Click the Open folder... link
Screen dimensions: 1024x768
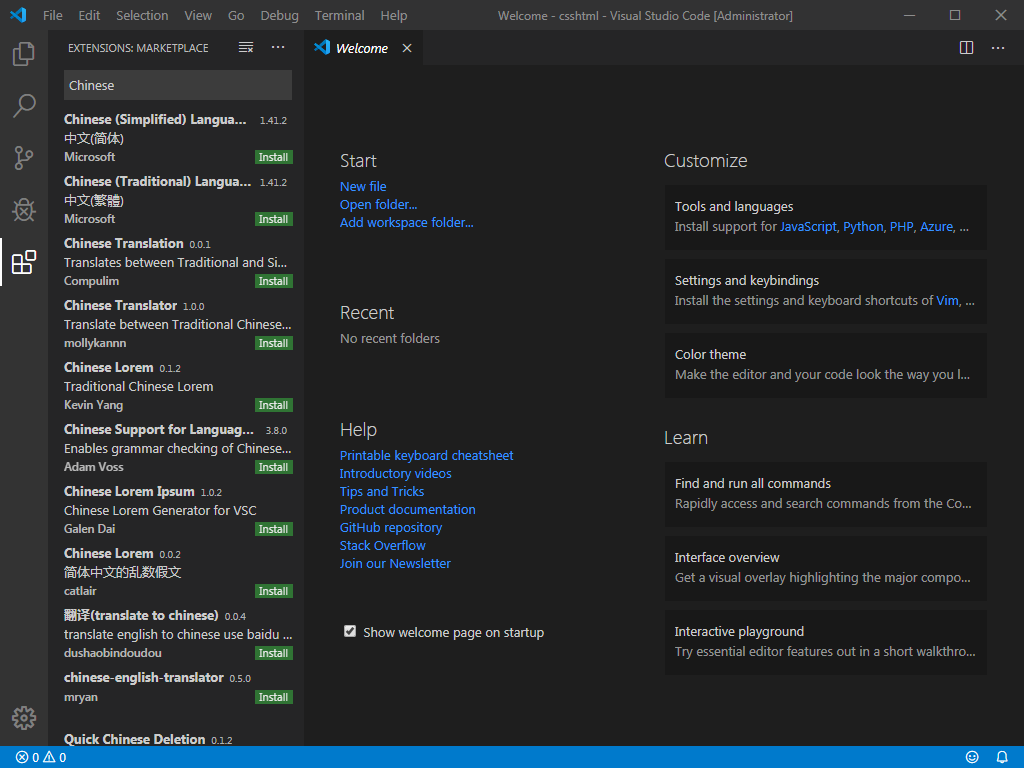[378, 204]
